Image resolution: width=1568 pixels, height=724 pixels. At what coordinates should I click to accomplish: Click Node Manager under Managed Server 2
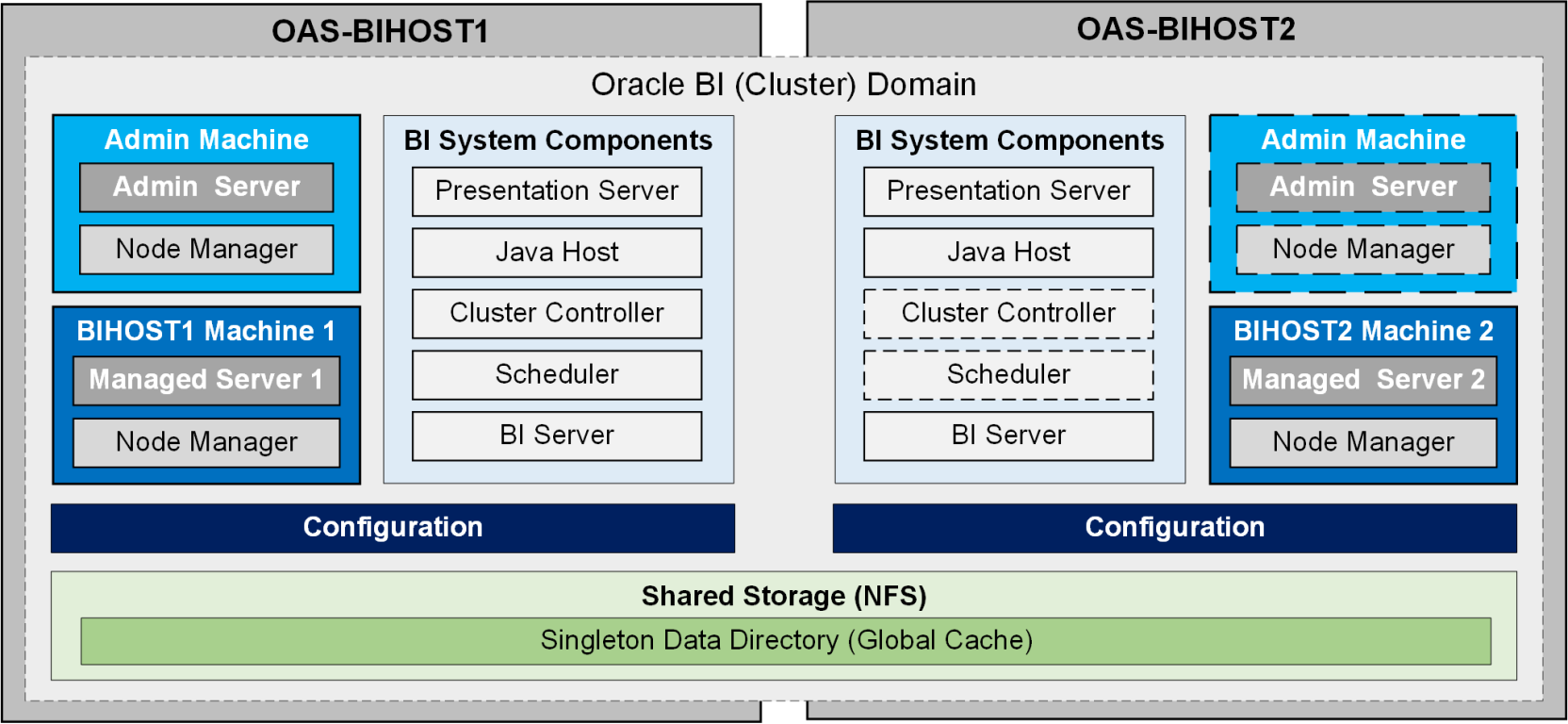click(1364, 443)
